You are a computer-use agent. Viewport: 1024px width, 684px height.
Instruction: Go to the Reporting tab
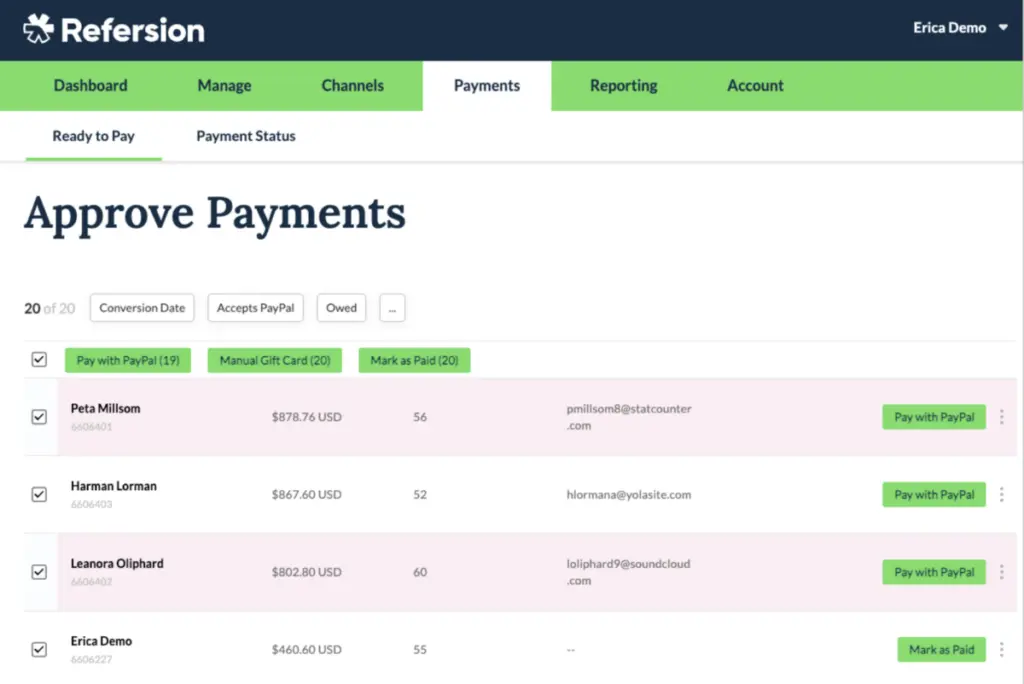pyautogui.click(x=623, y=86)
